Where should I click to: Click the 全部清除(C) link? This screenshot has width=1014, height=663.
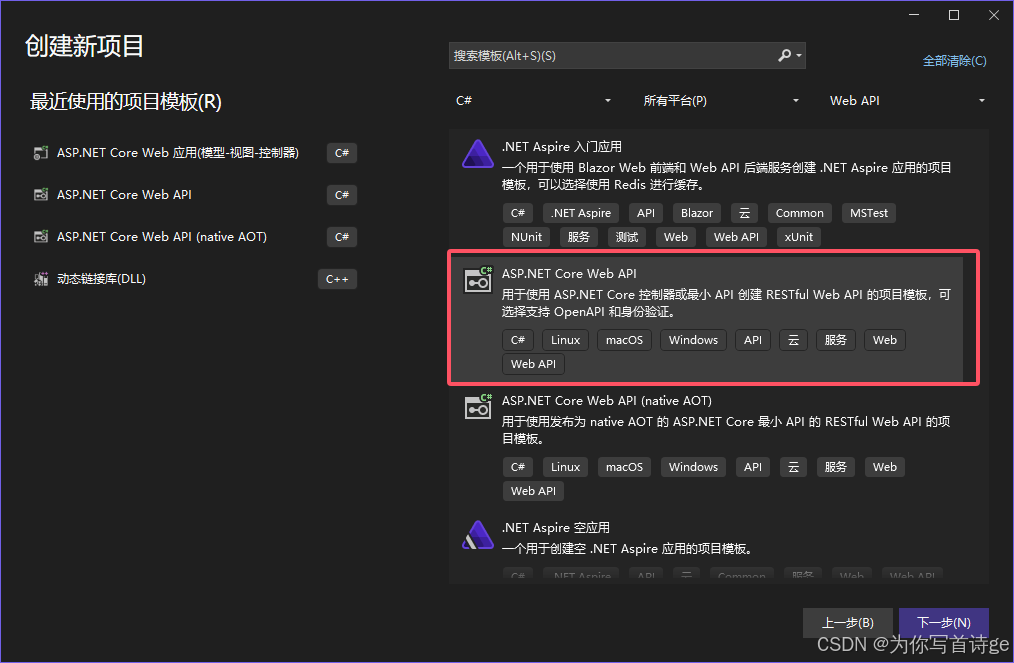pos(955,61)
